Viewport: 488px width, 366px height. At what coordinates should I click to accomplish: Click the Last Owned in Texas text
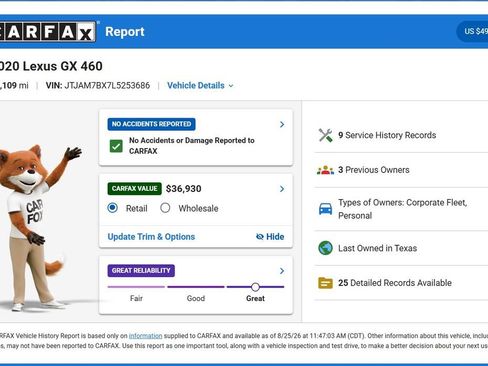377,248
